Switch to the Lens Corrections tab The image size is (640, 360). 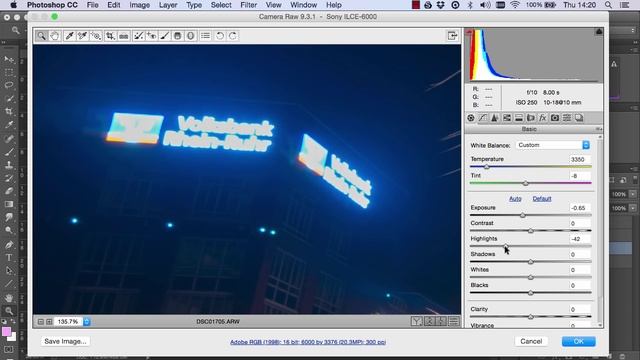pos(531,118)
